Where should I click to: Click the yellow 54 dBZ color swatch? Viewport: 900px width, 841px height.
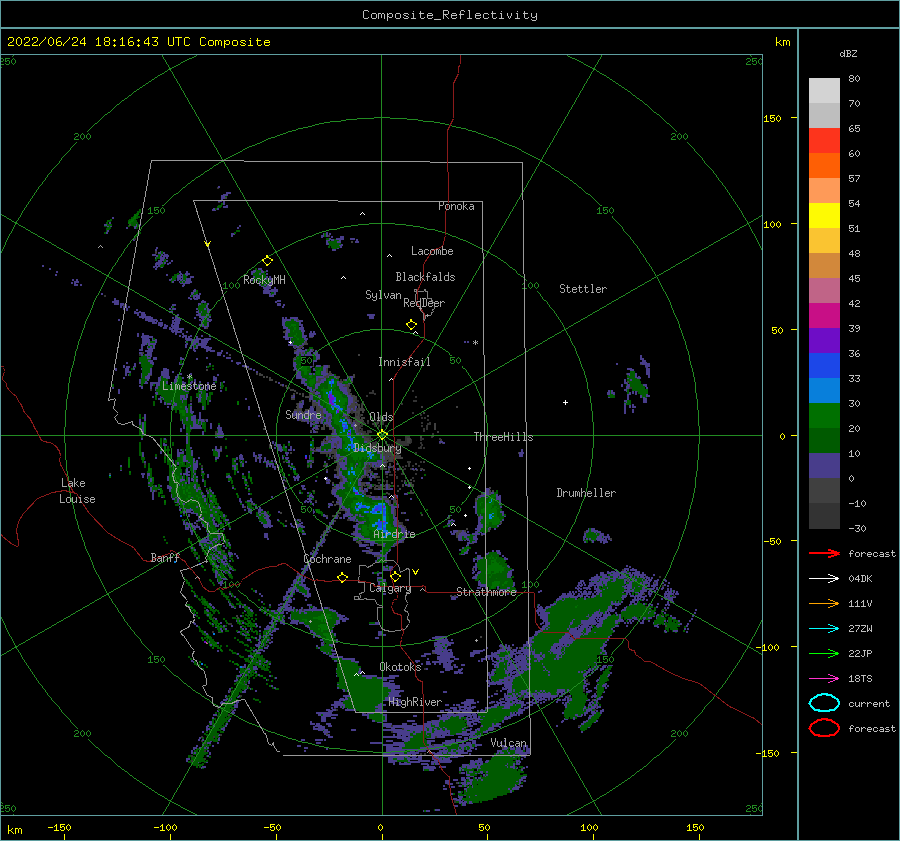[x=824, y=216]
